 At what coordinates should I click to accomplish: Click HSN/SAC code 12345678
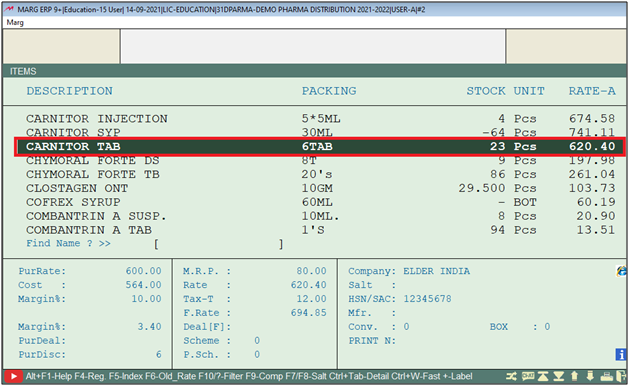[x=428, y=299]
